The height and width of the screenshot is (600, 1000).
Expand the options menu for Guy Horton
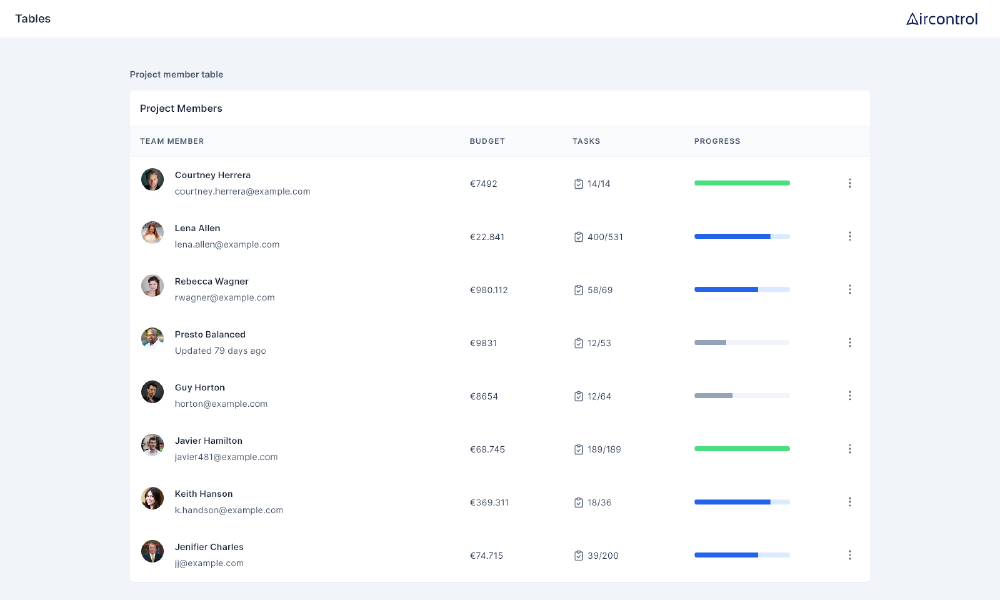click(x=849, y=395)
